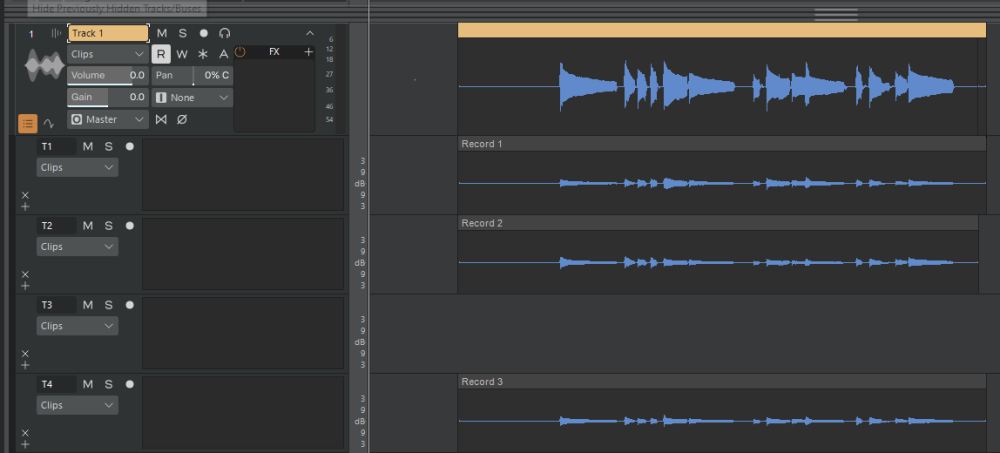Viewport: 1000px width, 453px height.
Task: Arm Track 1 for recording
Action: point(203,33)
